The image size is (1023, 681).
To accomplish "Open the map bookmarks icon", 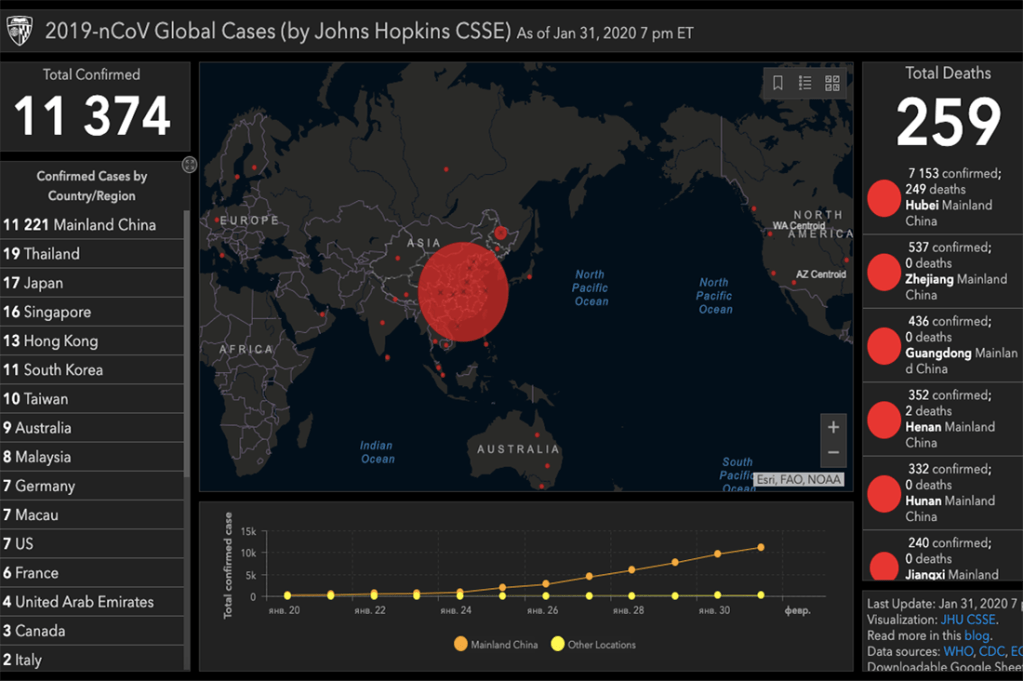I will [x=778, y=83].
